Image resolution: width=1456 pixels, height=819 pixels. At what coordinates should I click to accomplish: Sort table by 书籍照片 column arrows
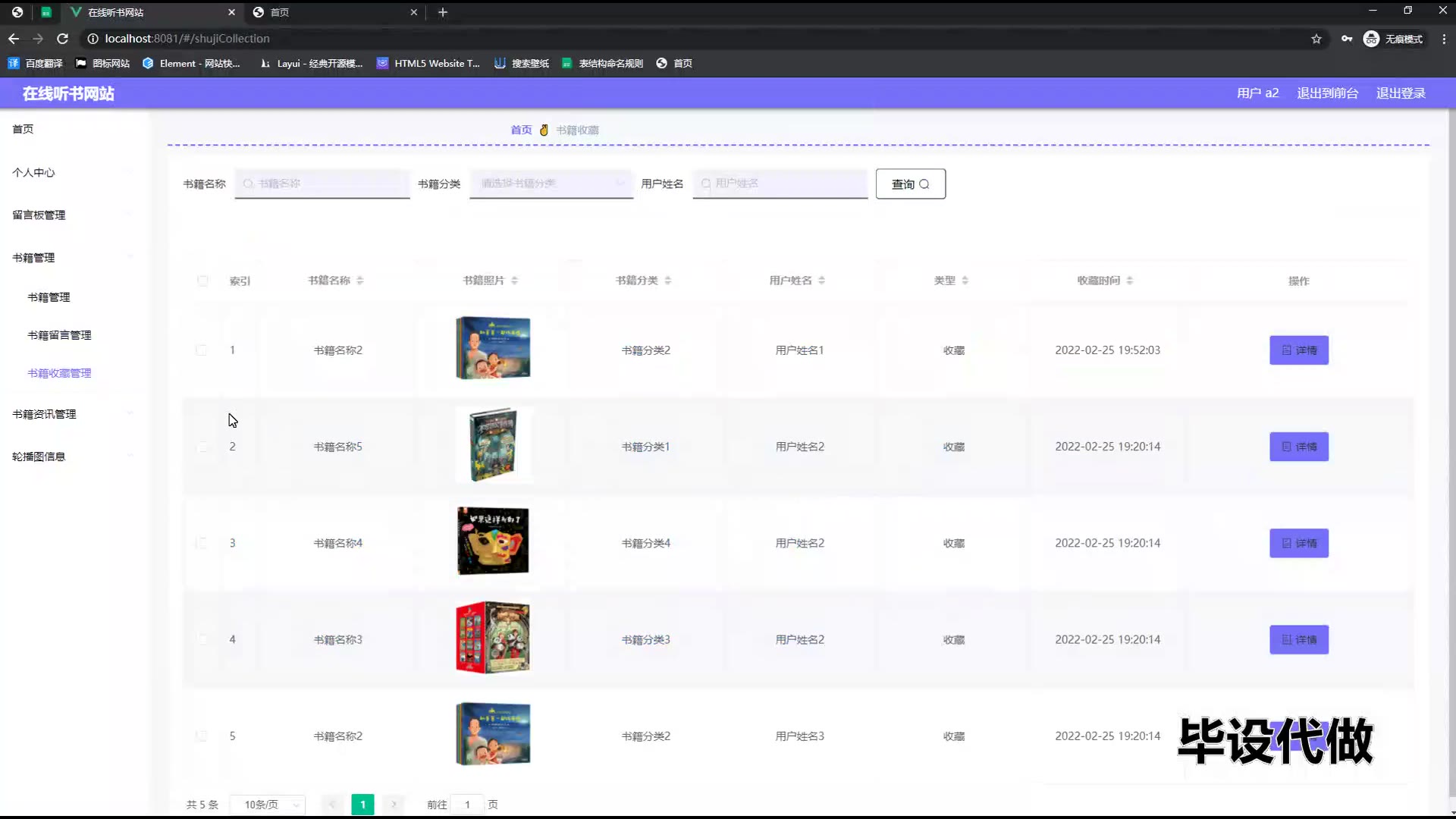514,281
